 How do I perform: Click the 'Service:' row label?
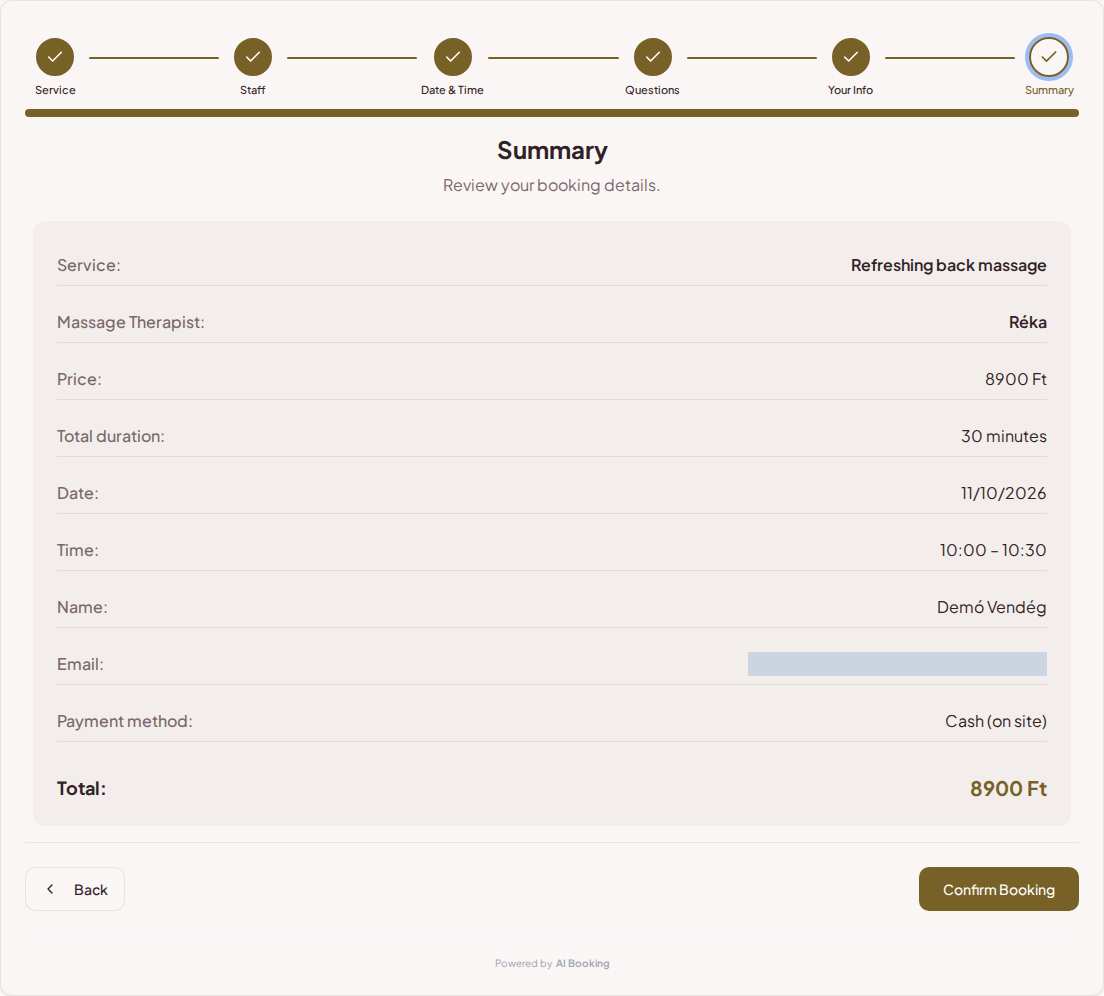[x=89, y=265]
